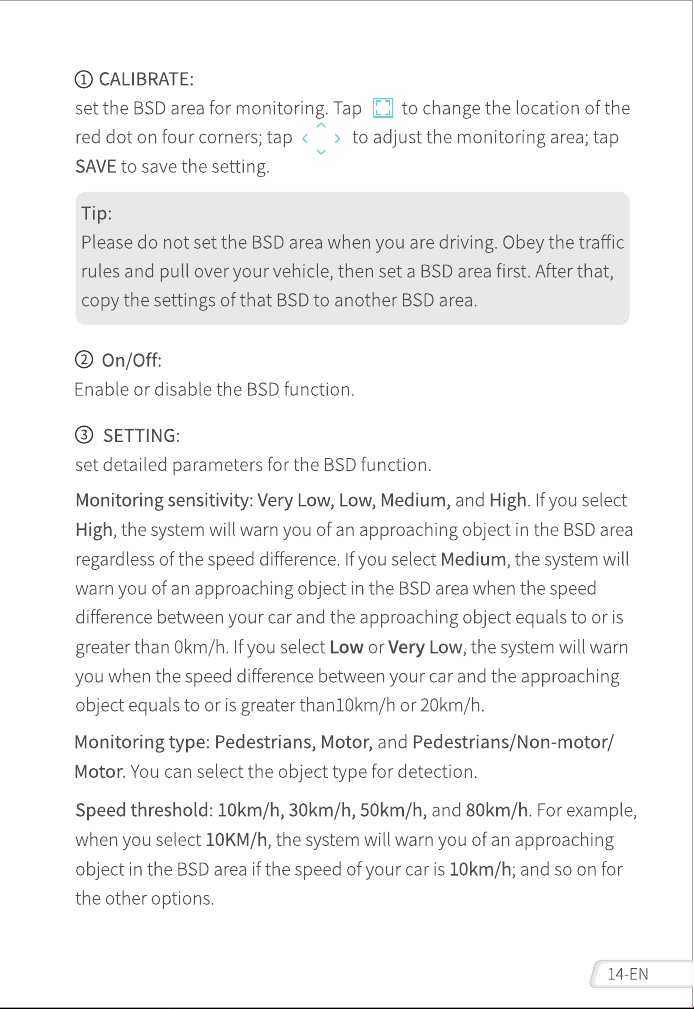The image size is (694, 1009).
Task: Click the Speed threshold label
Action: pyautogui.click(x=144, y=810)
